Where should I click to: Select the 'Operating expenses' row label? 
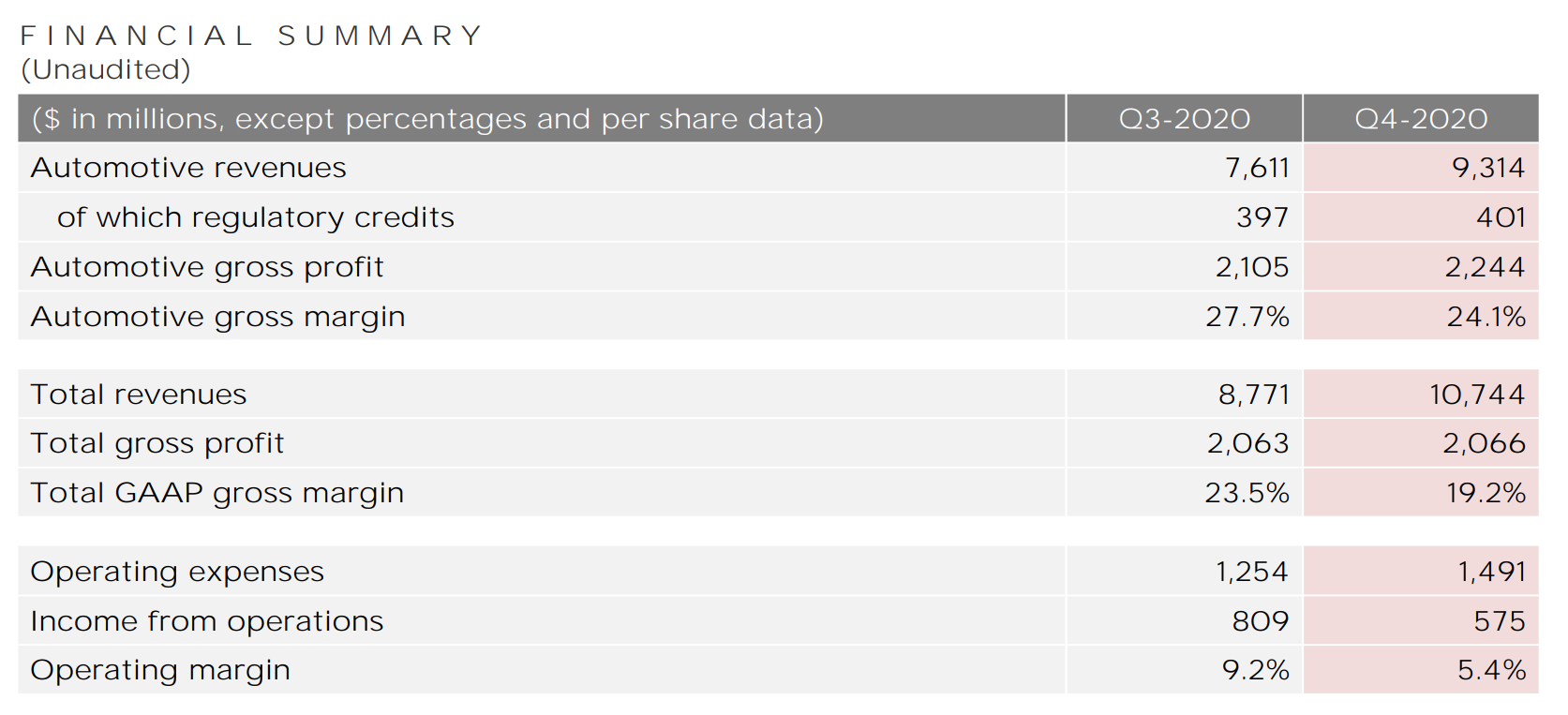pos(177,572)
